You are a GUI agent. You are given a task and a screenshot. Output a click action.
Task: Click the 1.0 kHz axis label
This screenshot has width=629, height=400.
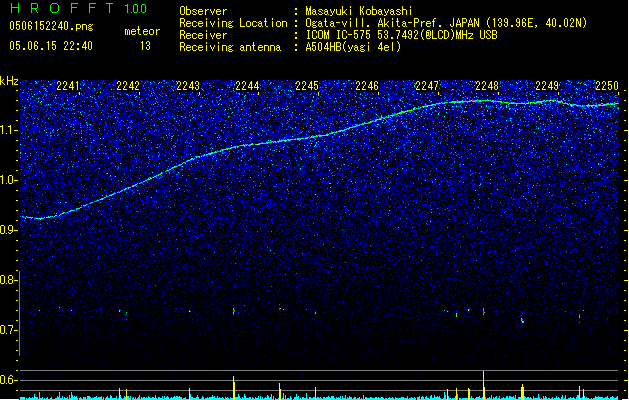tap(8, 180)
